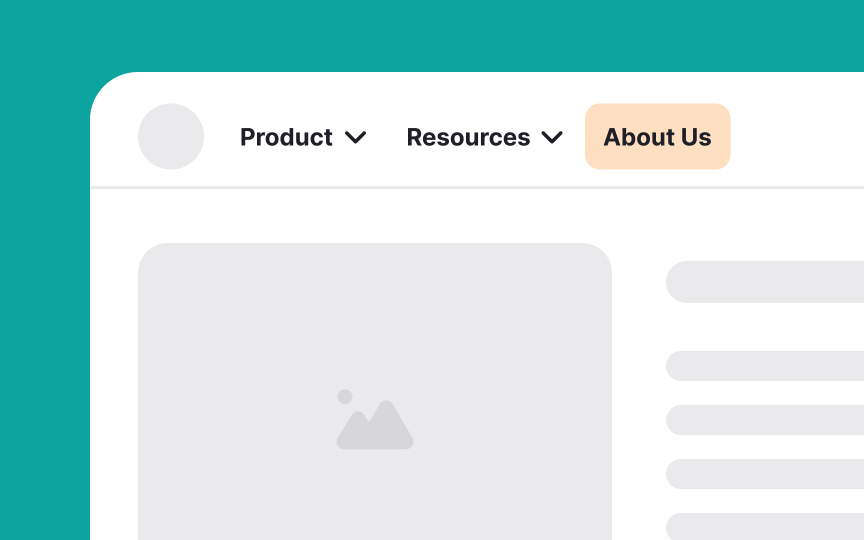Click the third thin text skeleton line
864x540 pixels.
765,474
